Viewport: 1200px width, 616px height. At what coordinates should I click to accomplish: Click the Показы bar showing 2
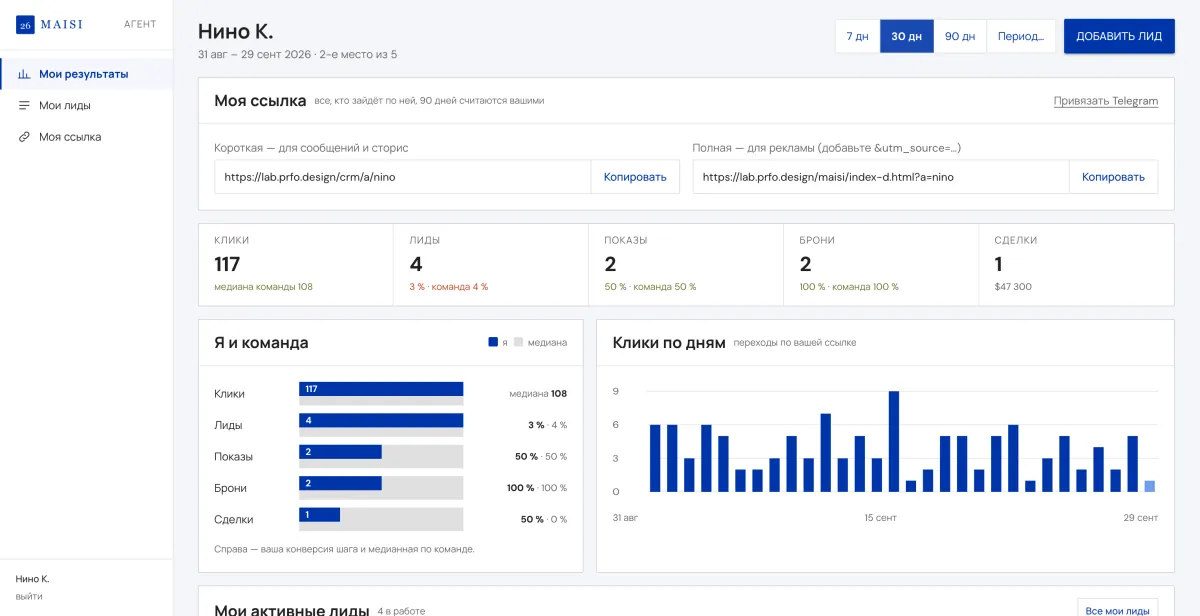[x=340, y=452]
